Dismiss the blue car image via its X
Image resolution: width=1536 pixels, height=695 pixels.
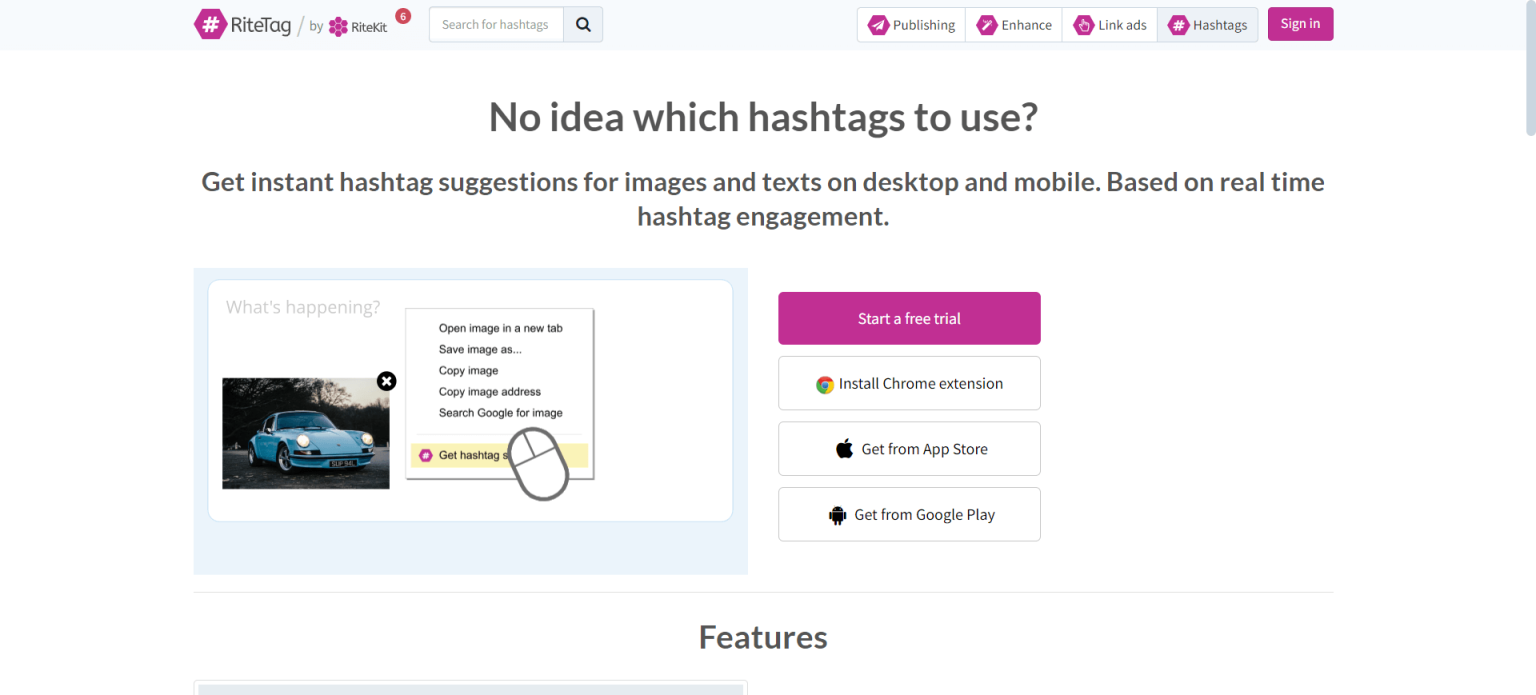tap(387, 381)
